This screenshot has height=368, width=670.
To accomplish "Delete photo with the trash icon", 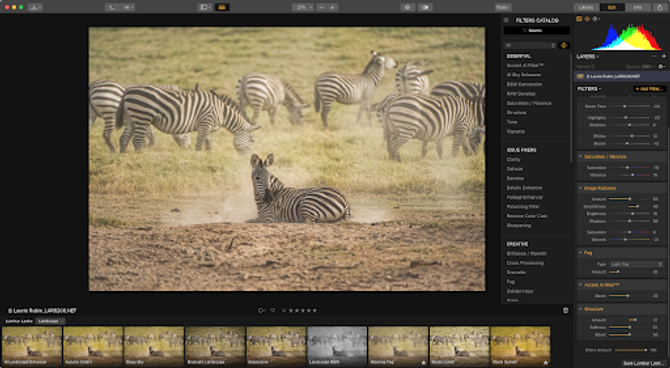I will tap(566, 311).
